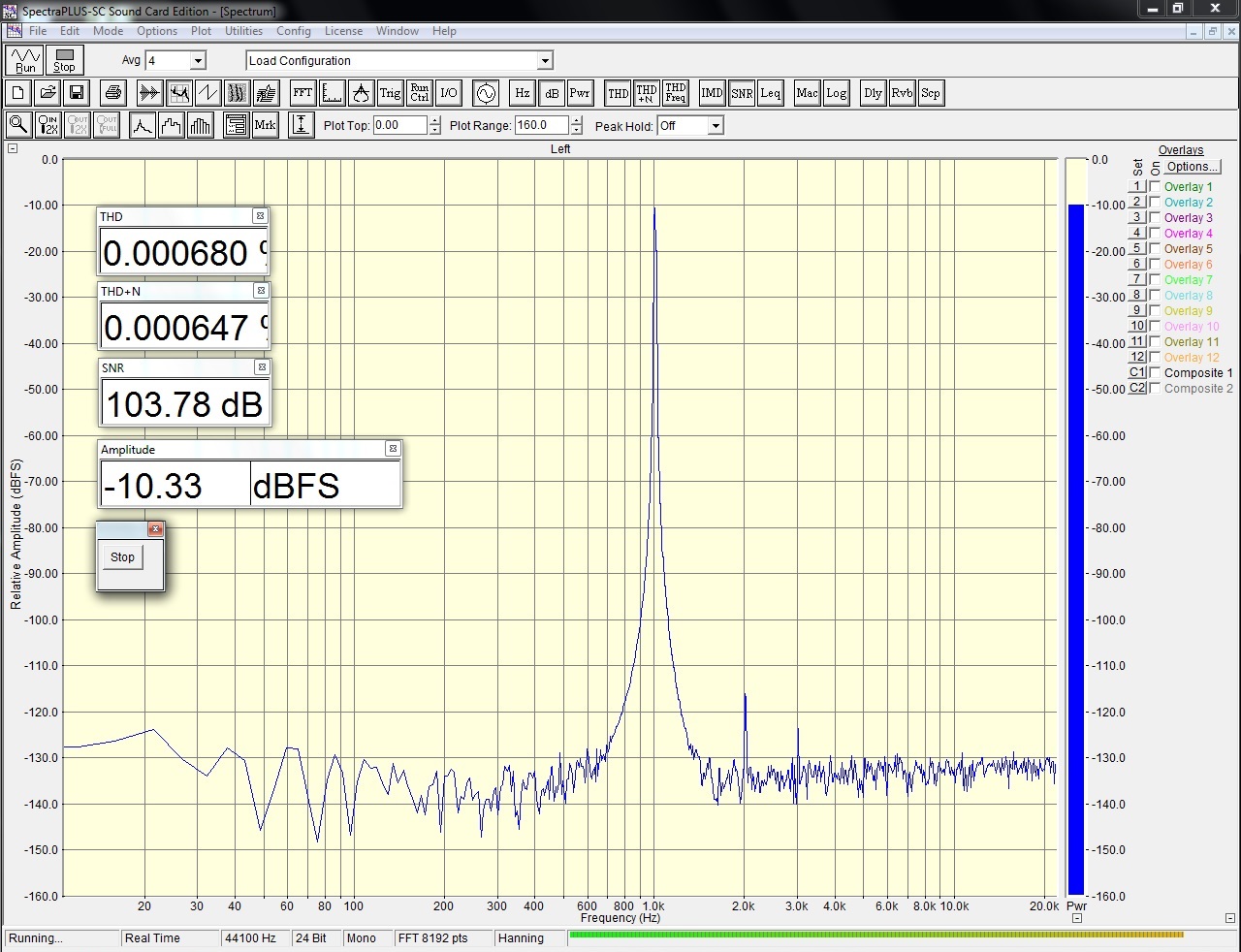This screenshot has width=1241, height=952.
Task: Click the zoom In 2X icon
Action: [48, 125]
